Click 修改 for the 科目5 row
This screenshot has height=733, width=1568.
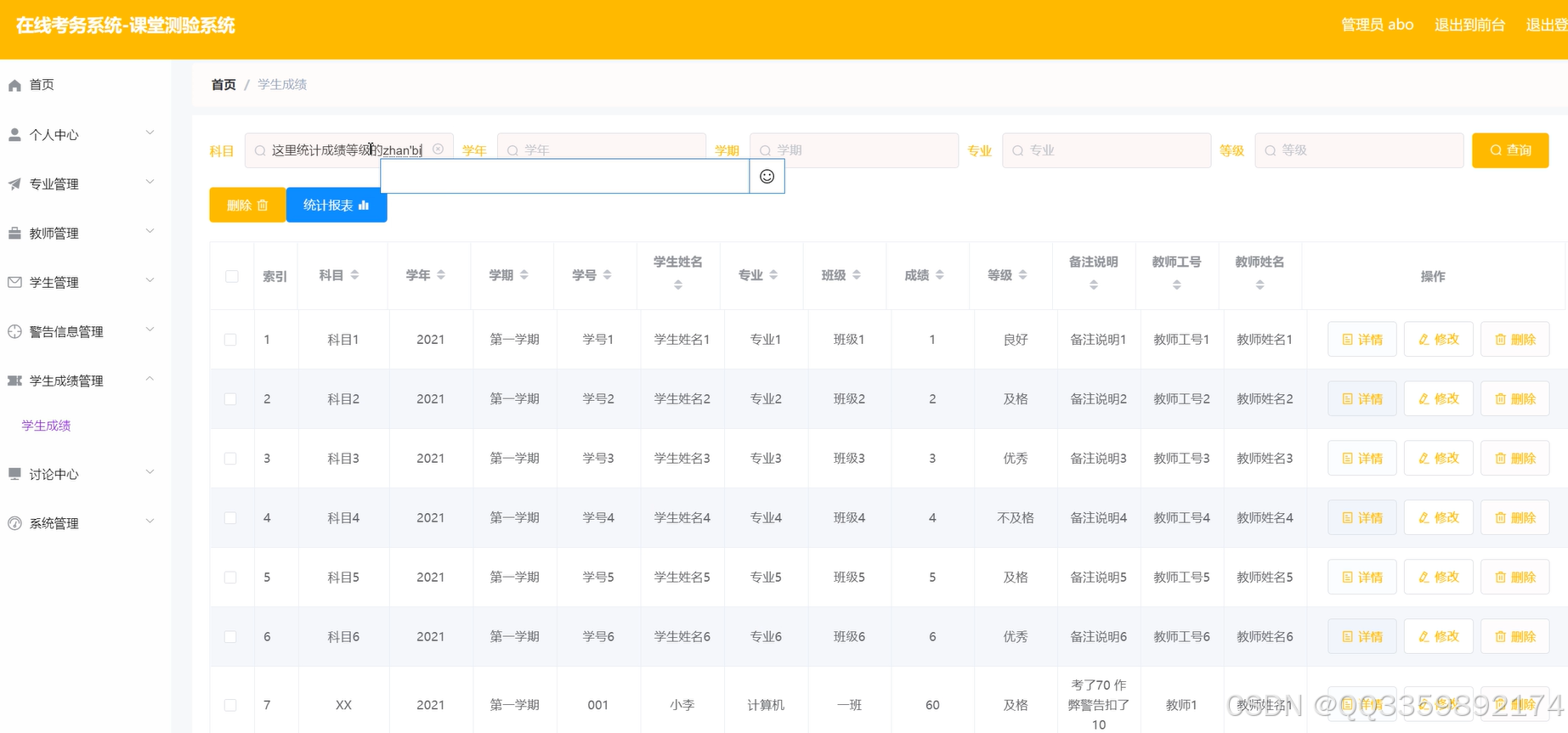coord(1439,578)
